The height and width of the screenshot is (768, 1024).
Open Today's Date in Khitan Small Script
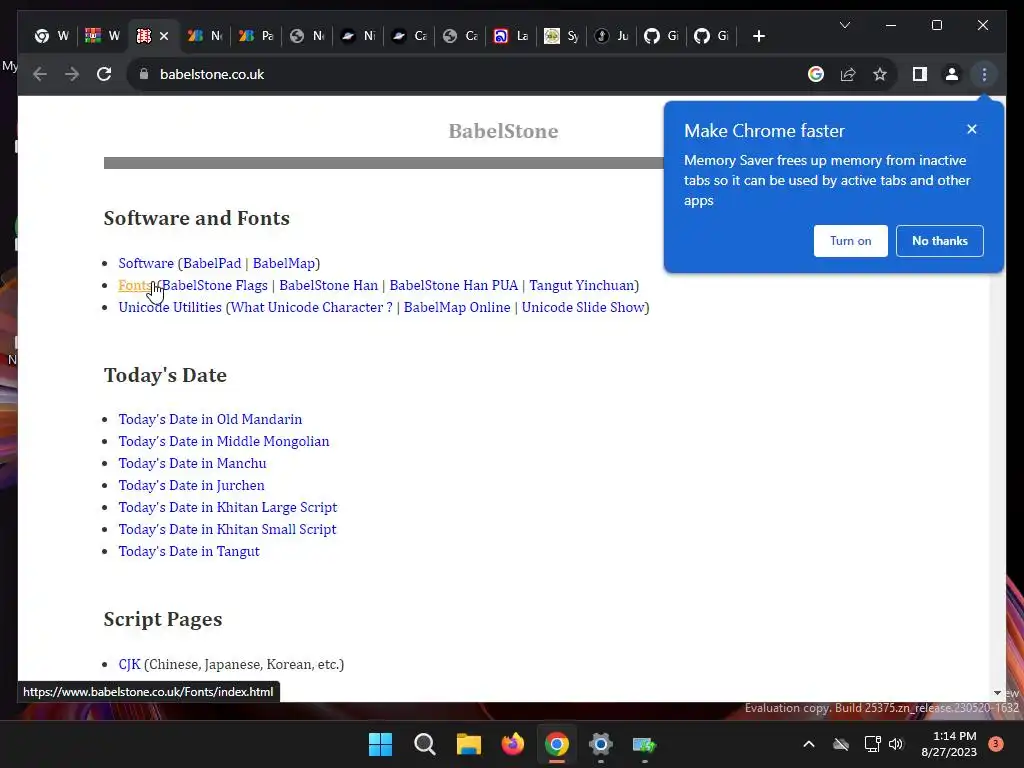tap(227, 529)
